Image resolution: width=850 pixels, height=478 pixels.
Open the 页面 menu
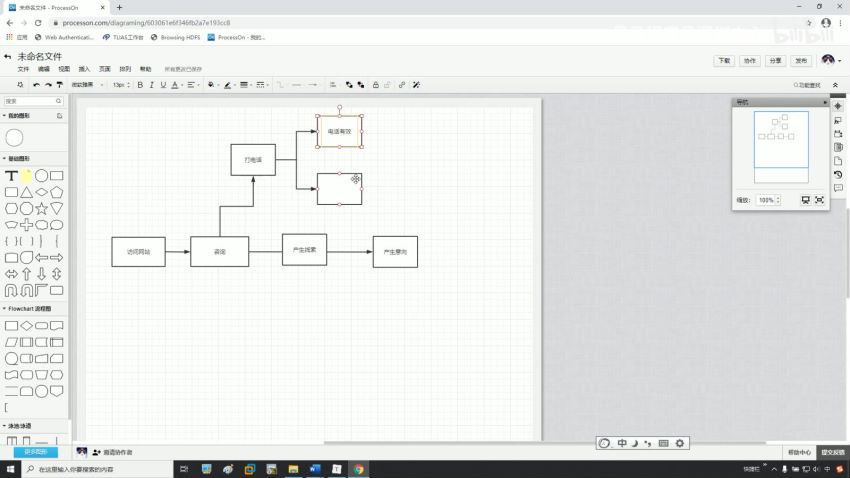click(x=105, y=69)
